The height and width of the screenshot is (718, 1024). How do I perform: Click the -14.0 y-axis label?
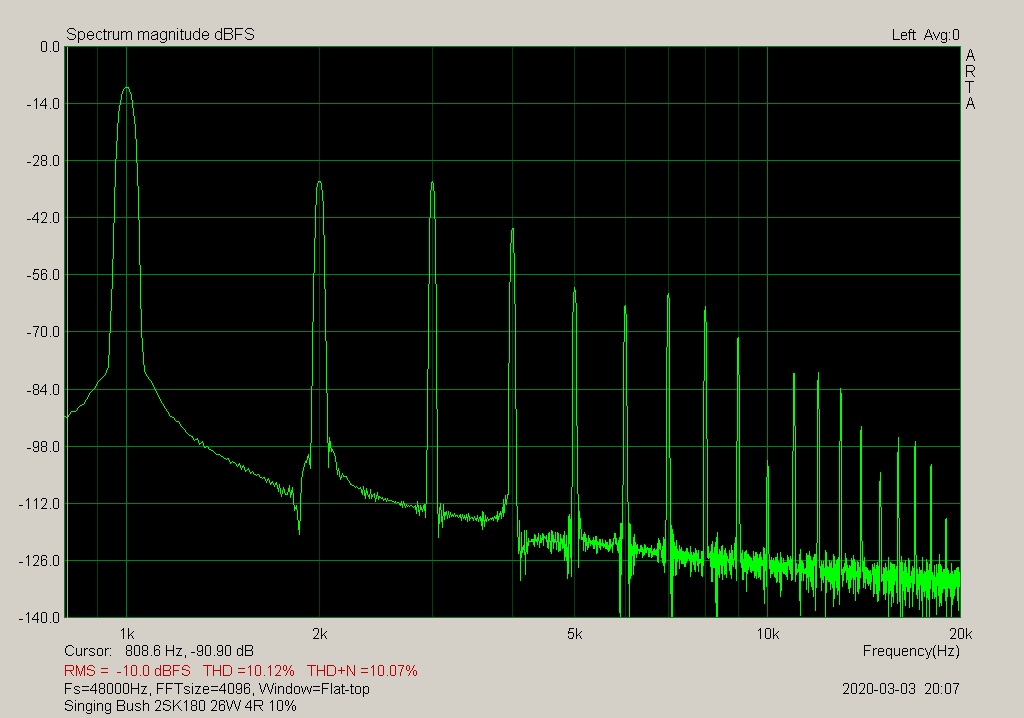(42, 104)
